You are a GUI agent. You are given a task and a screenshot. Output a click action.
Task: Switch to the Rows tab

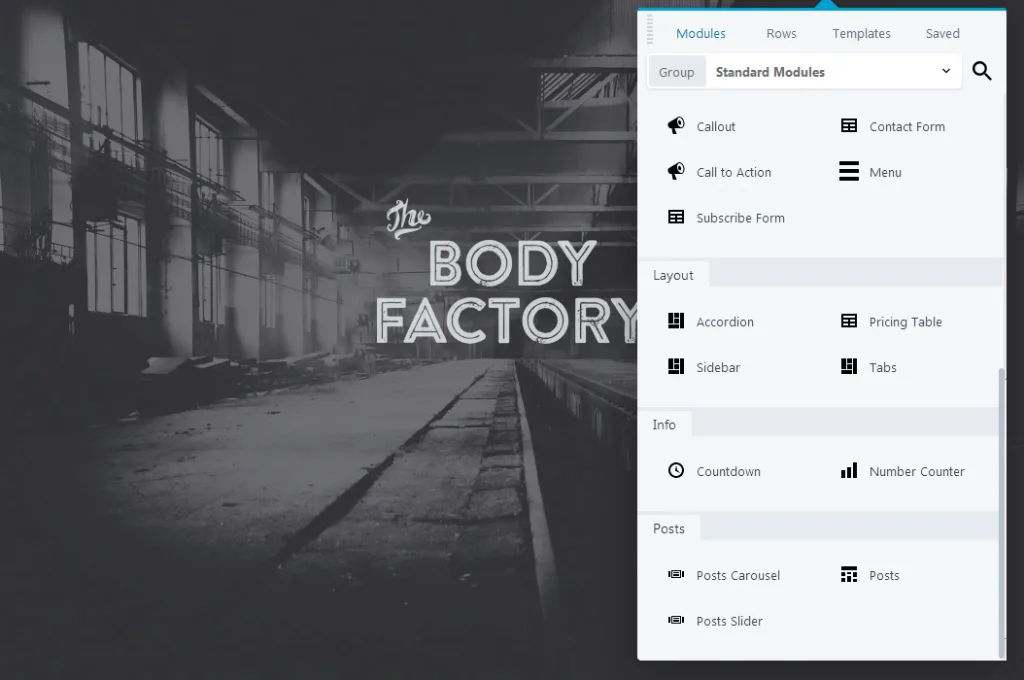[781, 33]
